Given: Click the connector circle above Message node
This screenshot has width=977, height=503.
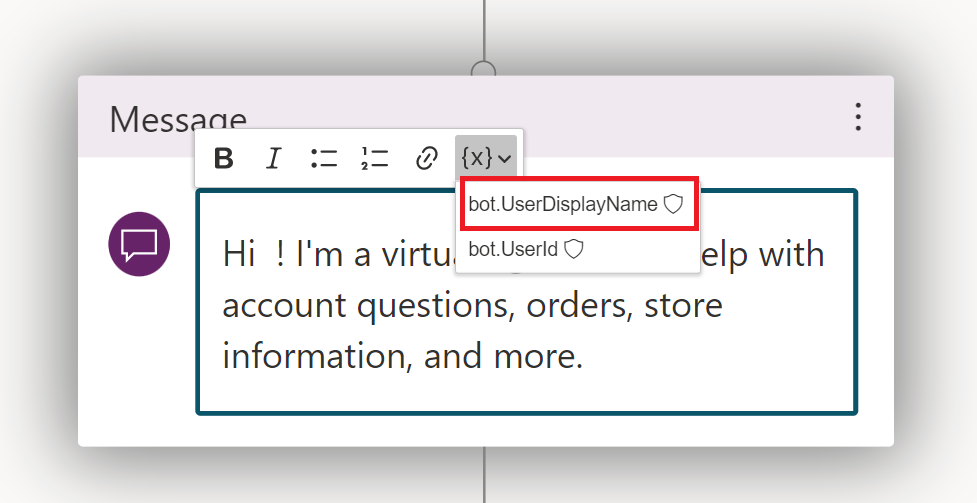Looking at the screenshot, I should (x=484, y=69).
